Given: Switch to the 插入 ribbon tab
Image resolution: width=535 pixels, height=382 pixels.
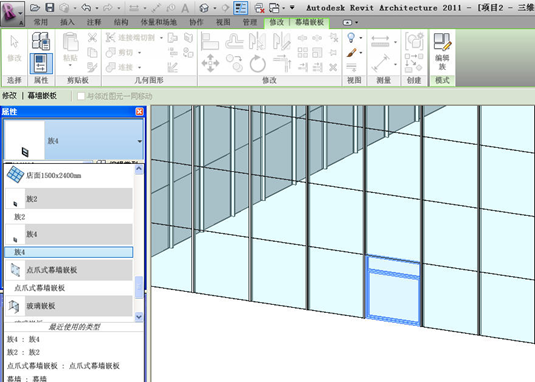Looking at the screenshot, I should [67, 22].
